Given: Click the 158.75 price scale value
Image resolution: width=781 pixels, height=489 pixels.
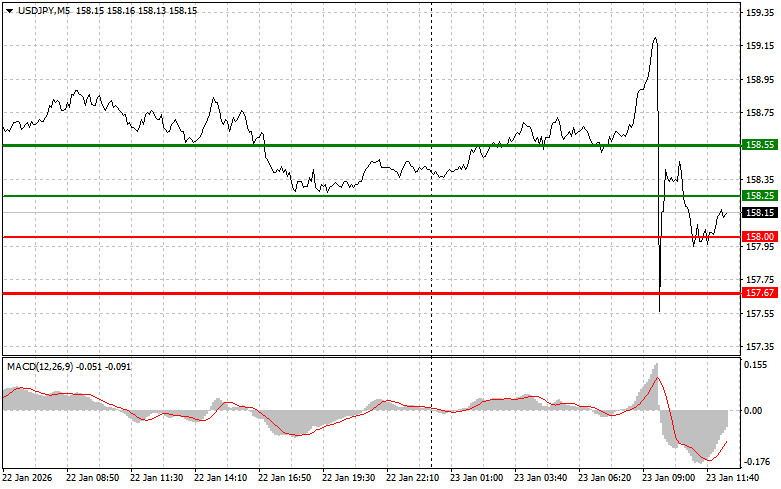Looking at the screenshot, I should tap(760, 113).
